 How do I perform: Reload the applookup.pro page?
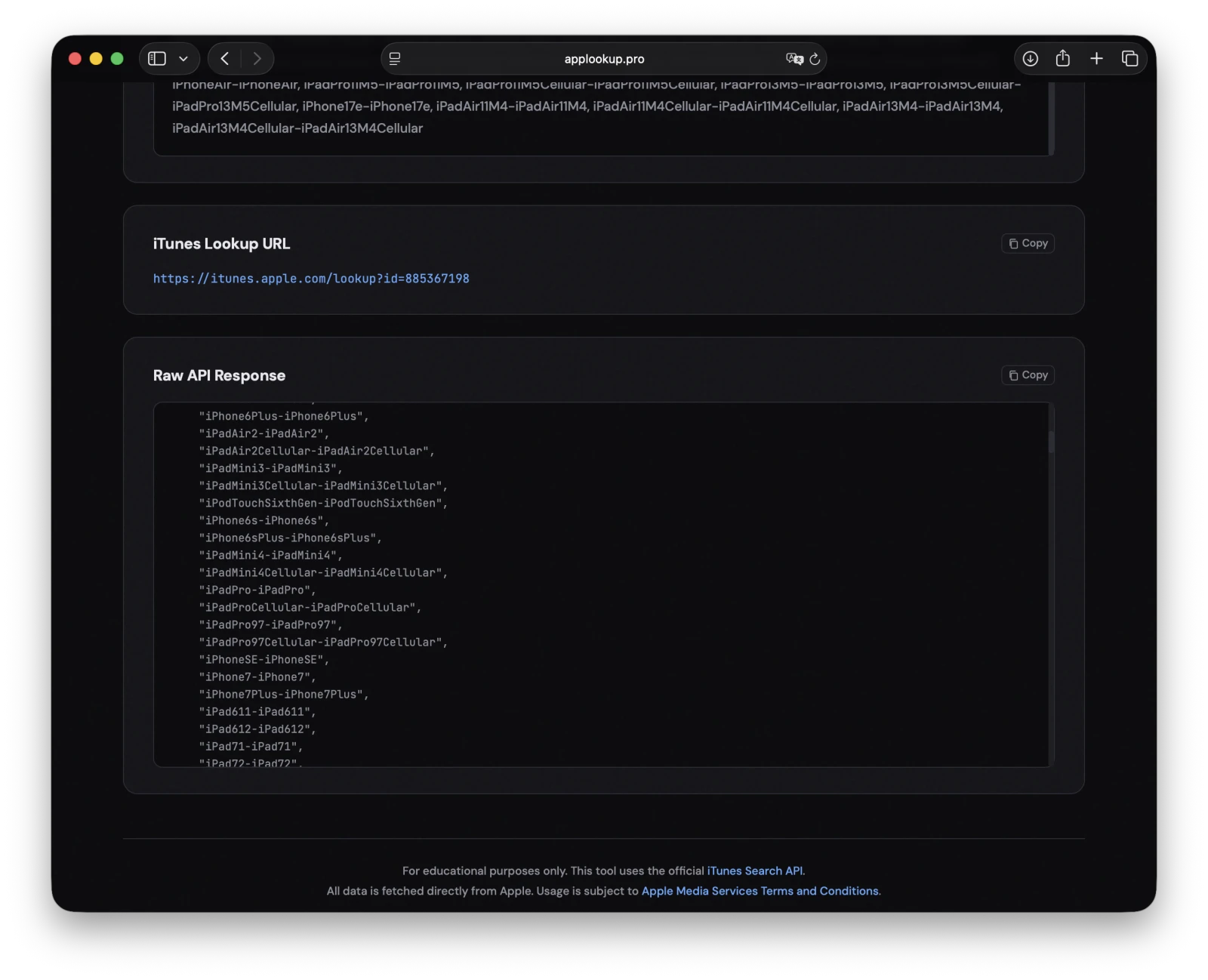(815, 59)
